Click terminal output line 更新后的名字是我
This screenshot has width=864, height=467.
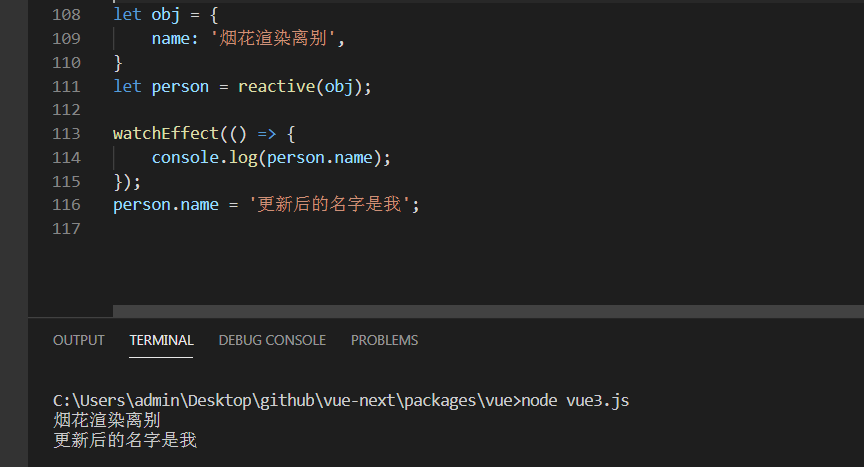point(125,438)
